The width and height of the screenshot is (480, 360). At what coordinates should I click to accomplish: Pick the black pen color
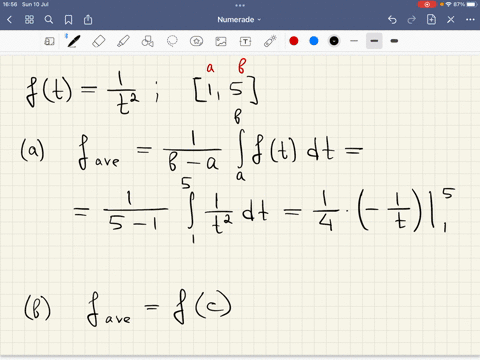click(334, 41)
